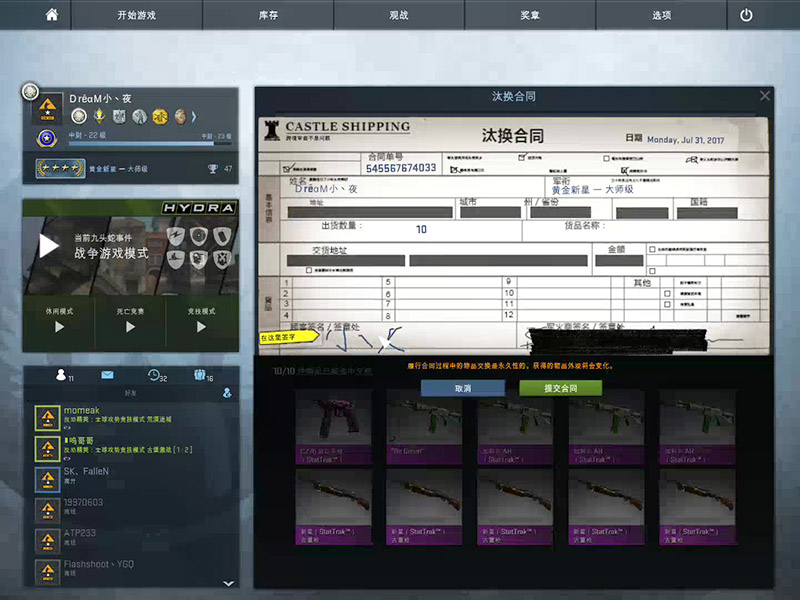Click the 出货数量 value 10

pos(421,230)
